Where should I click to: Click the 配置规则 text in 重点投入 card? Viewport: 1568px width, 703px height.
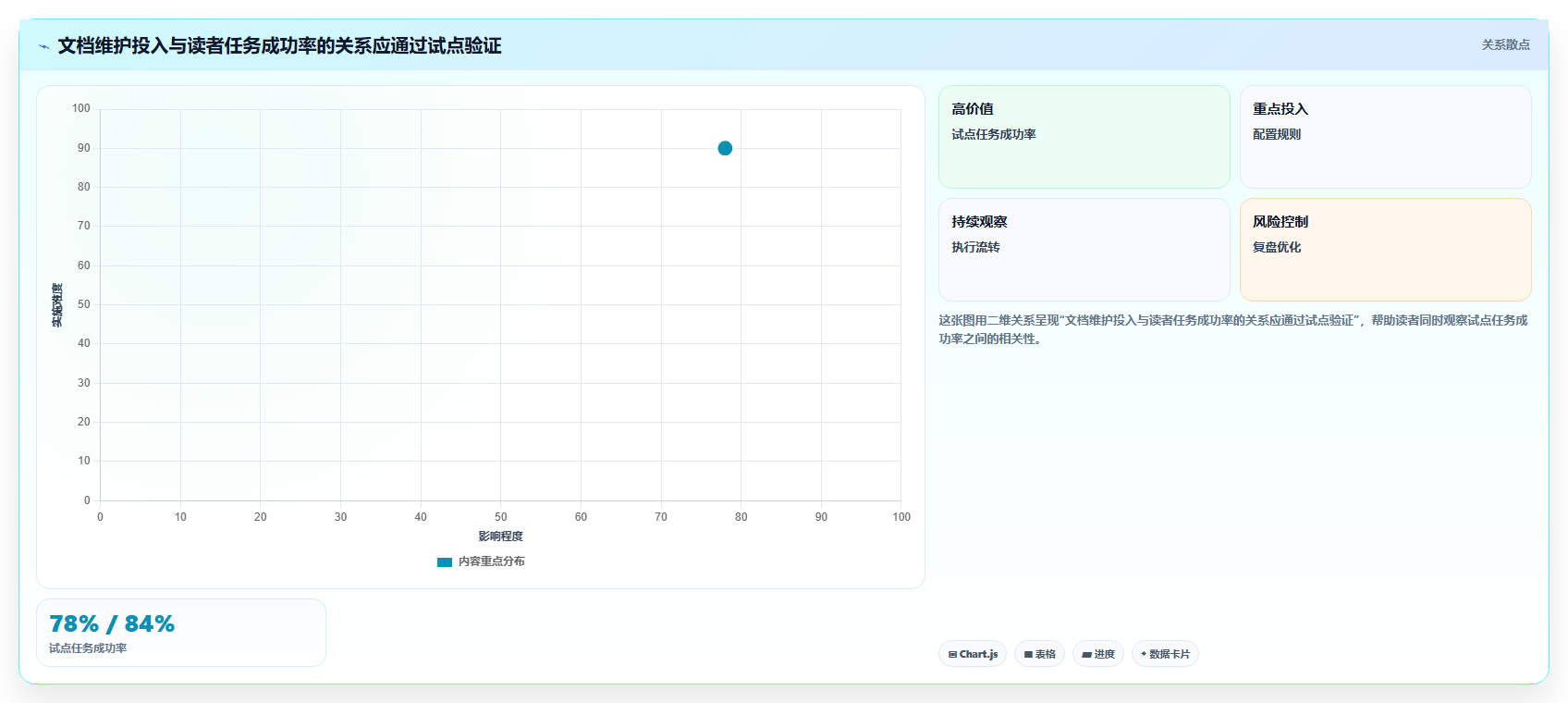click(x=1277, y=134)
